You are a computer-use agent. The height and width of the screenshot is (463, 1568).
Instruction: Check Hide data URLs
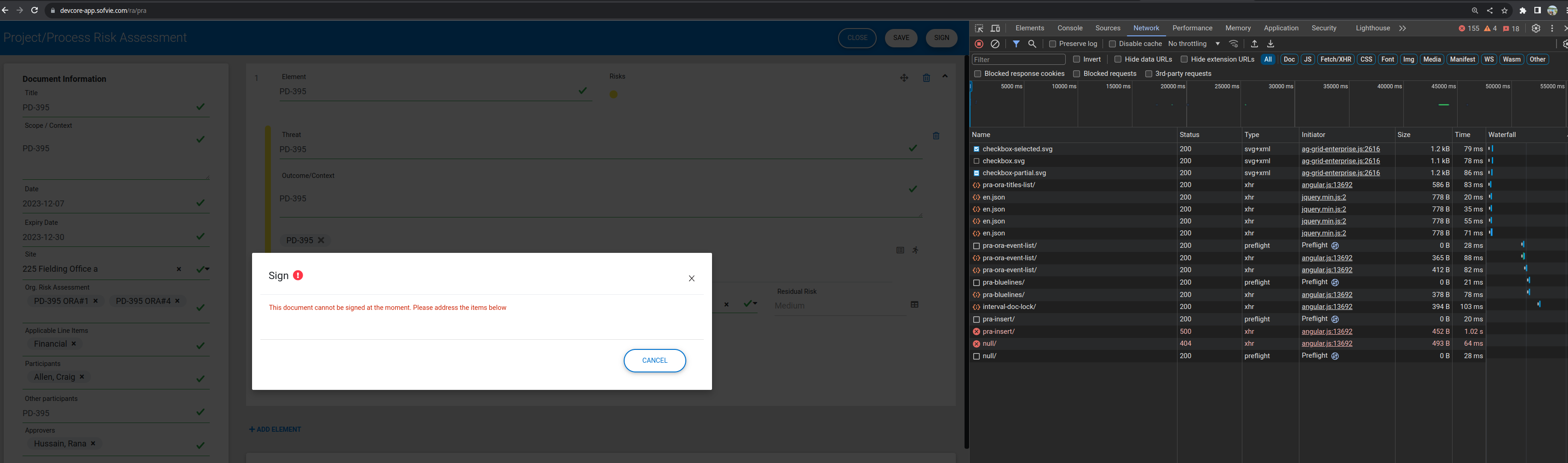pyautogui.click(x=1118, y=59)
